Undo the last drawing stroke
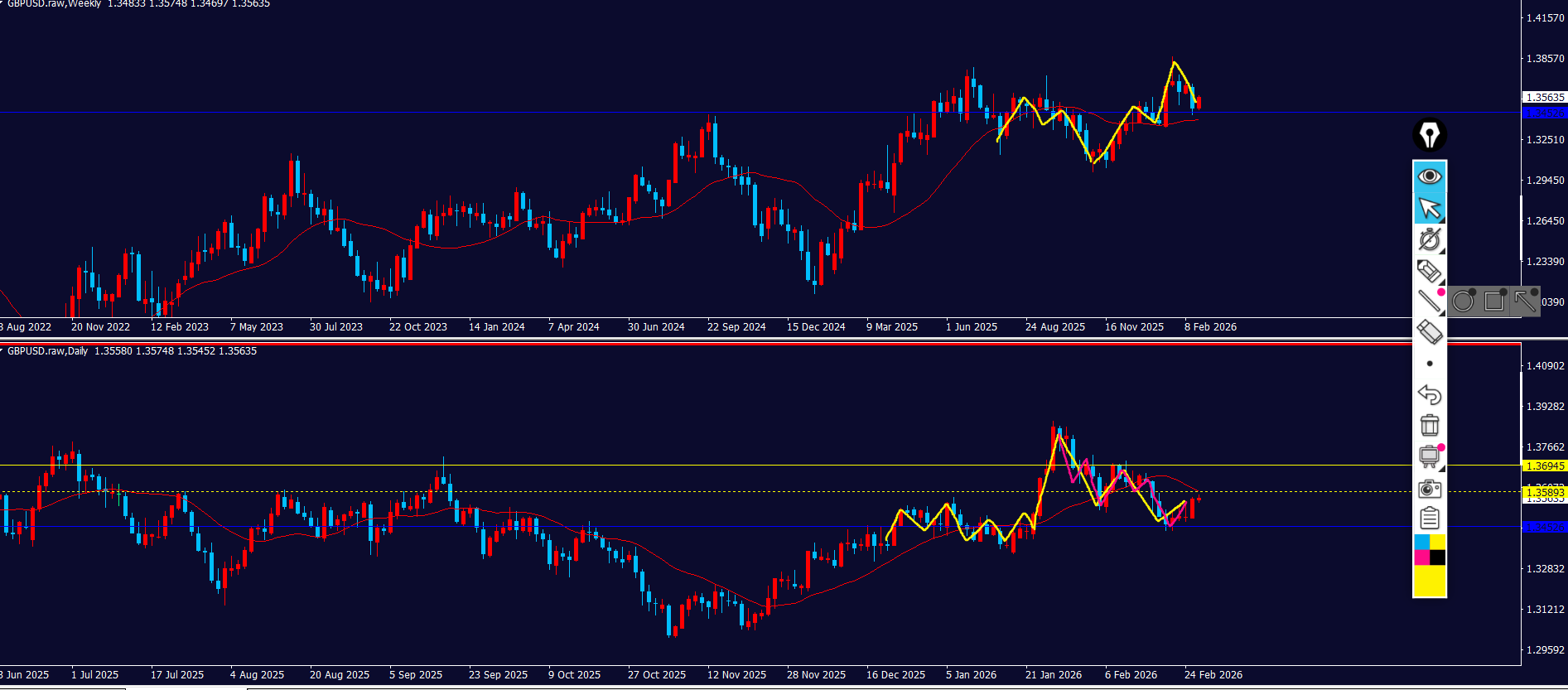This screenshot has height=690, width=1568. 1430,394
